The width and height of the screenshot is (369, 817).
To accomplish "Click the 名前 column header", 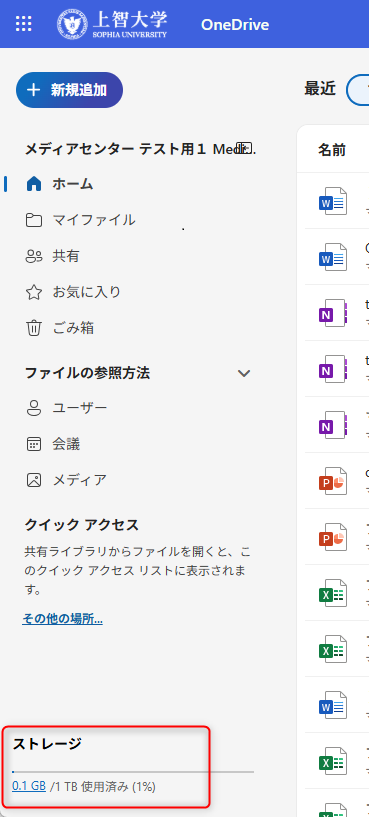I will (332, 150).
